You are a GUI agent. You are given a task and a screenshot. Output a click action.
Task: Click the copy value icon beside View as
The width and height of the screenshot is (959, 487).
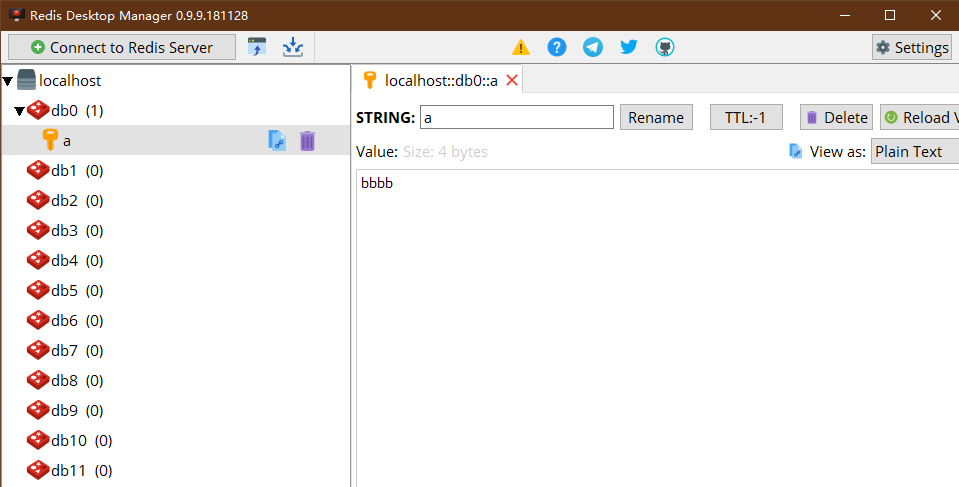pos(795,151)
